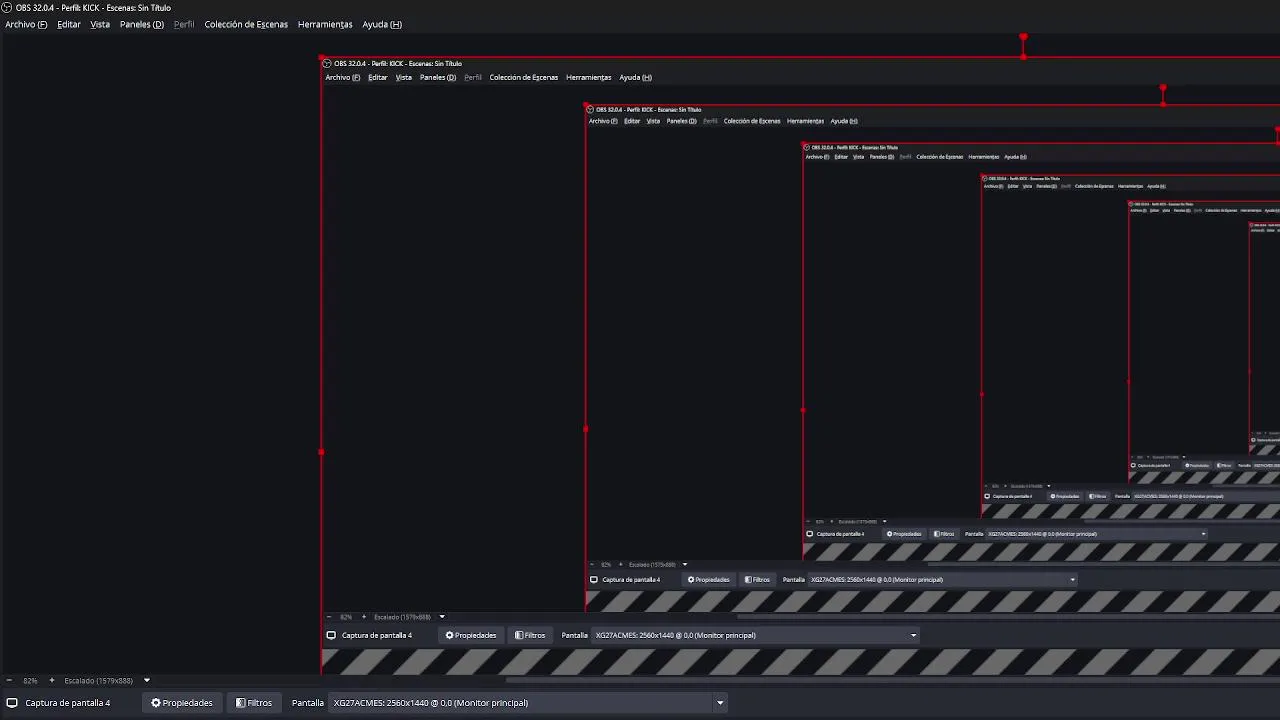Open Filtros in the main source toolbar
The height and width of the screenshot is (720, 1280).
[x=254, y=703]
